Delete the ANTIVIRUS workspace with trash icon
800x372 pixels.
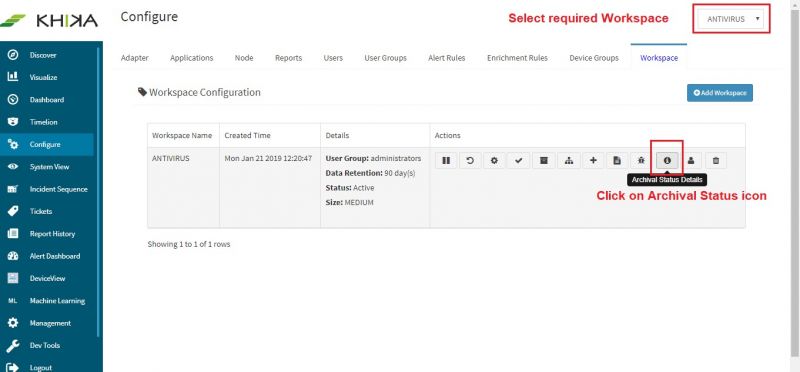[716, 161]
